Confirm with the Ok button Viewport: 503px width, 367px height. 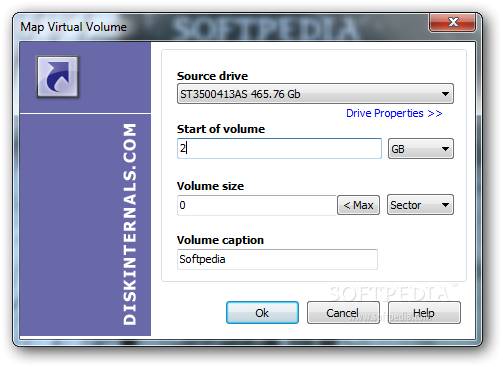(x=262, y=313)
